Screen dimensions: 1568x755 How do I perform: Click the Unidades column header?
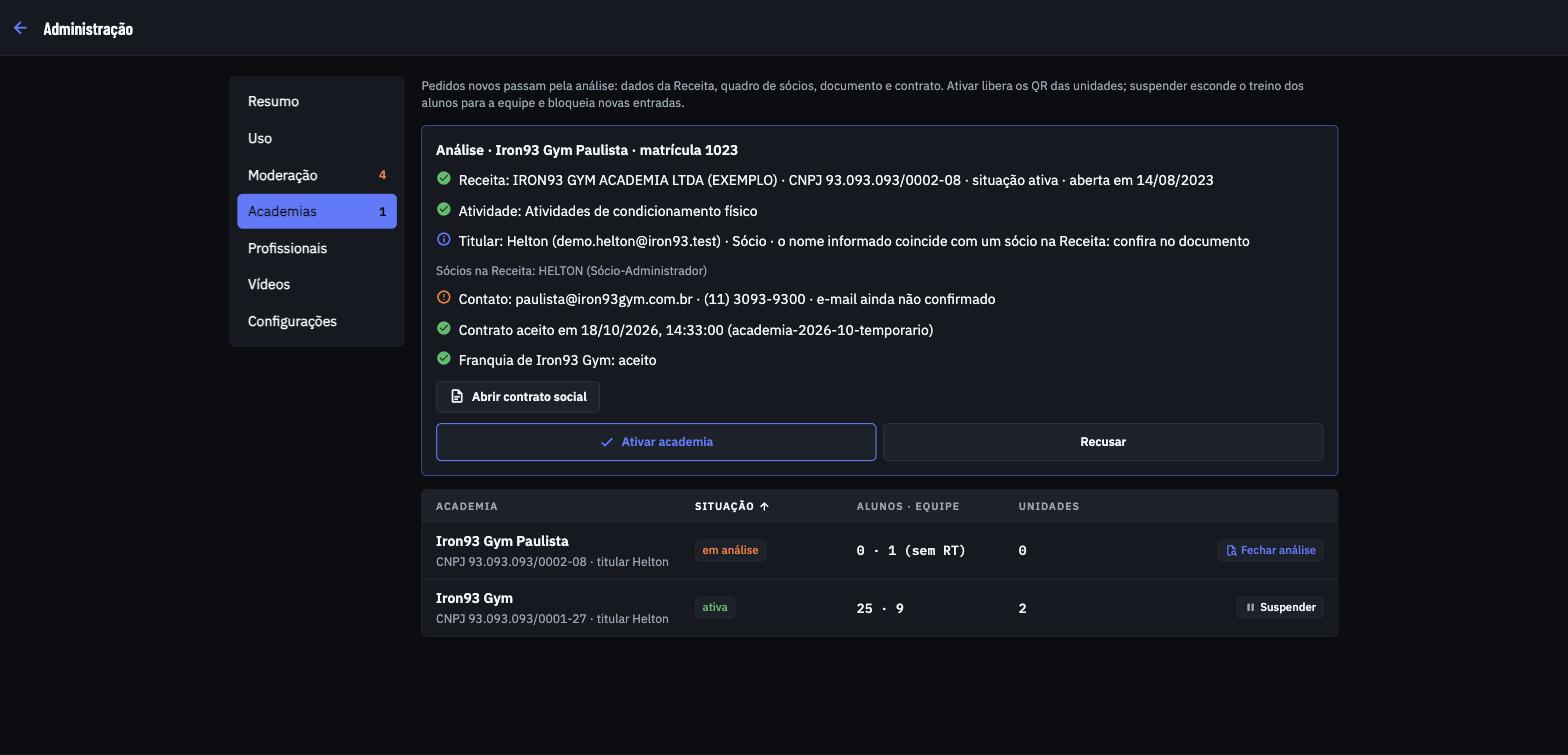click(1049, 506)
